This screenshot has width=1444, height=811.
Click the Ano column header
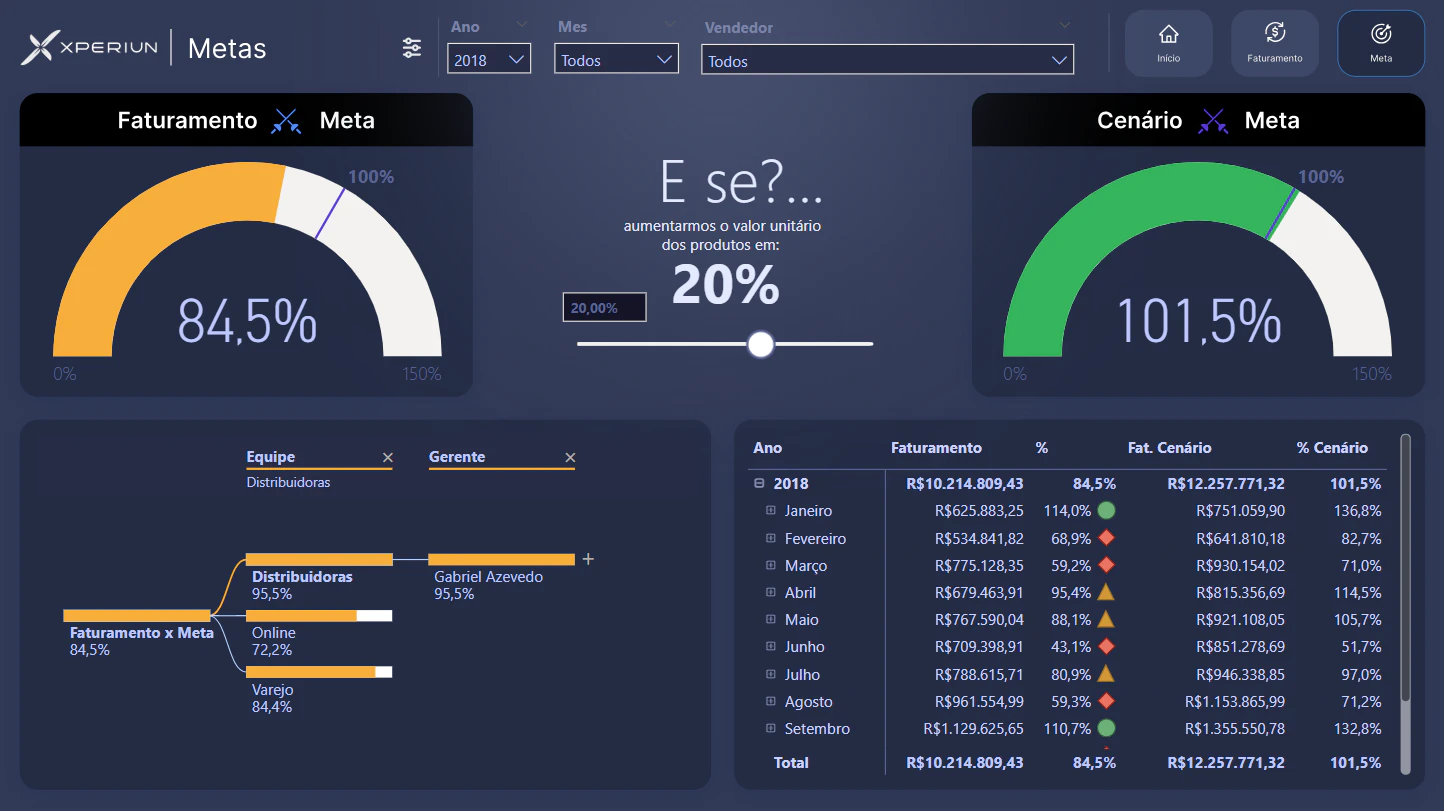tap(768, 448)
